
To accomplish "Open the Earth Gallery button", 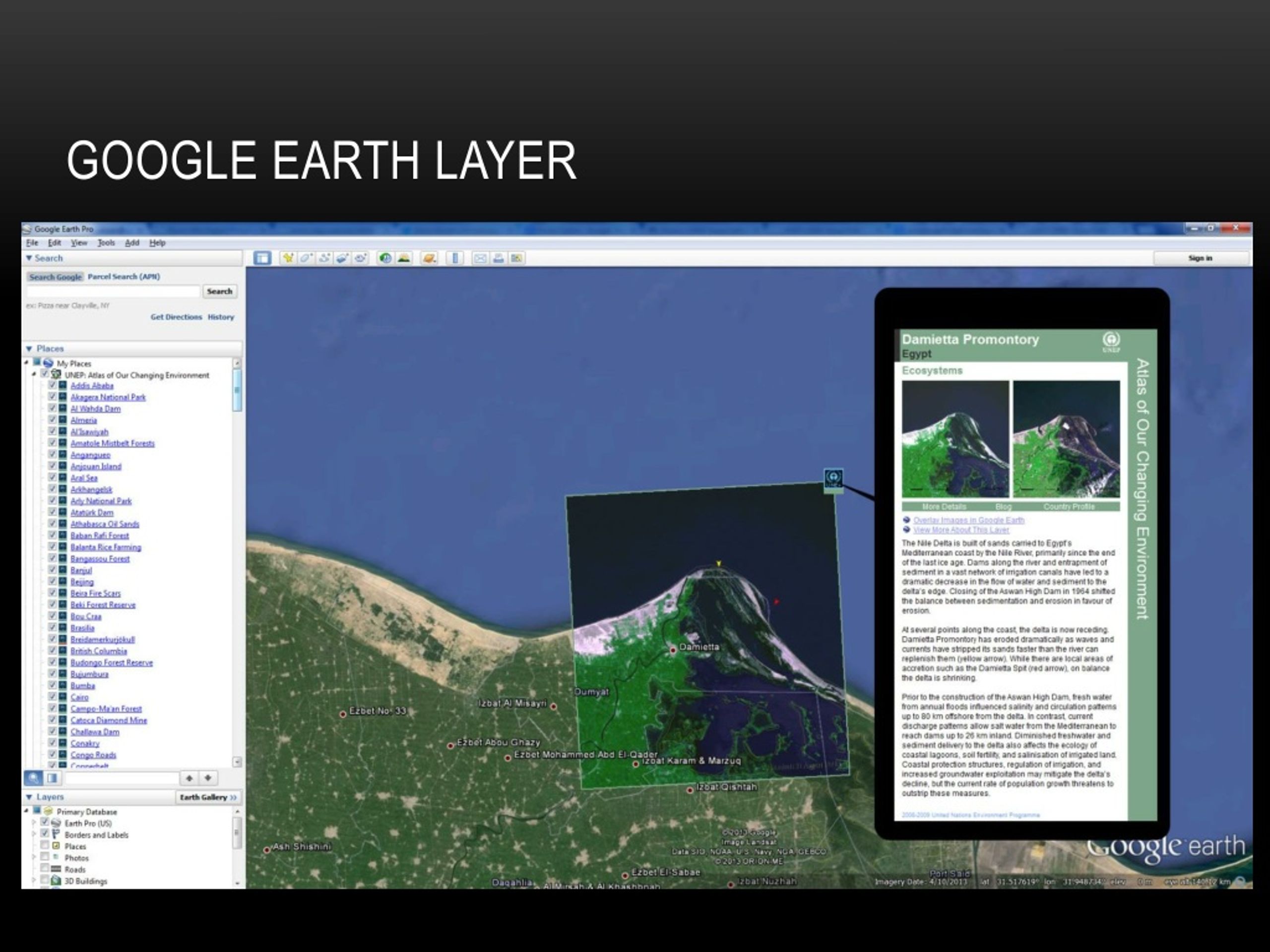I will click(x=208, y=797).
